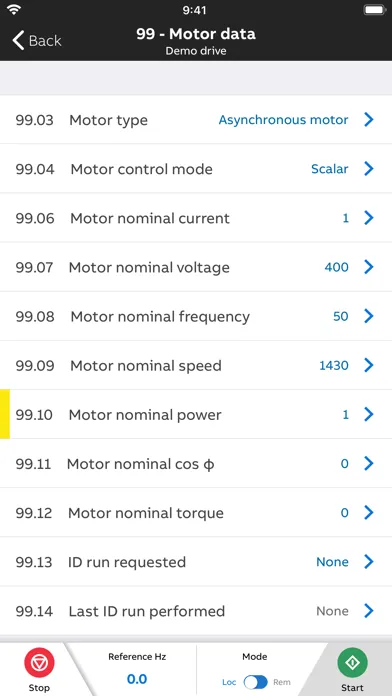Select the 99.08 Motor nominal frequency row

coord(196,316)
